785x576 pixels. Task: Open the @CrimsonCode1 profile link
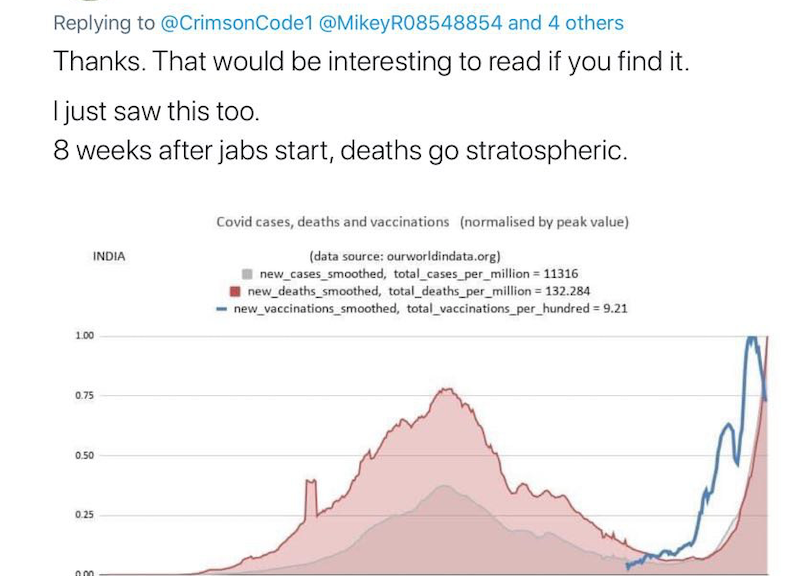pos(236,23)
